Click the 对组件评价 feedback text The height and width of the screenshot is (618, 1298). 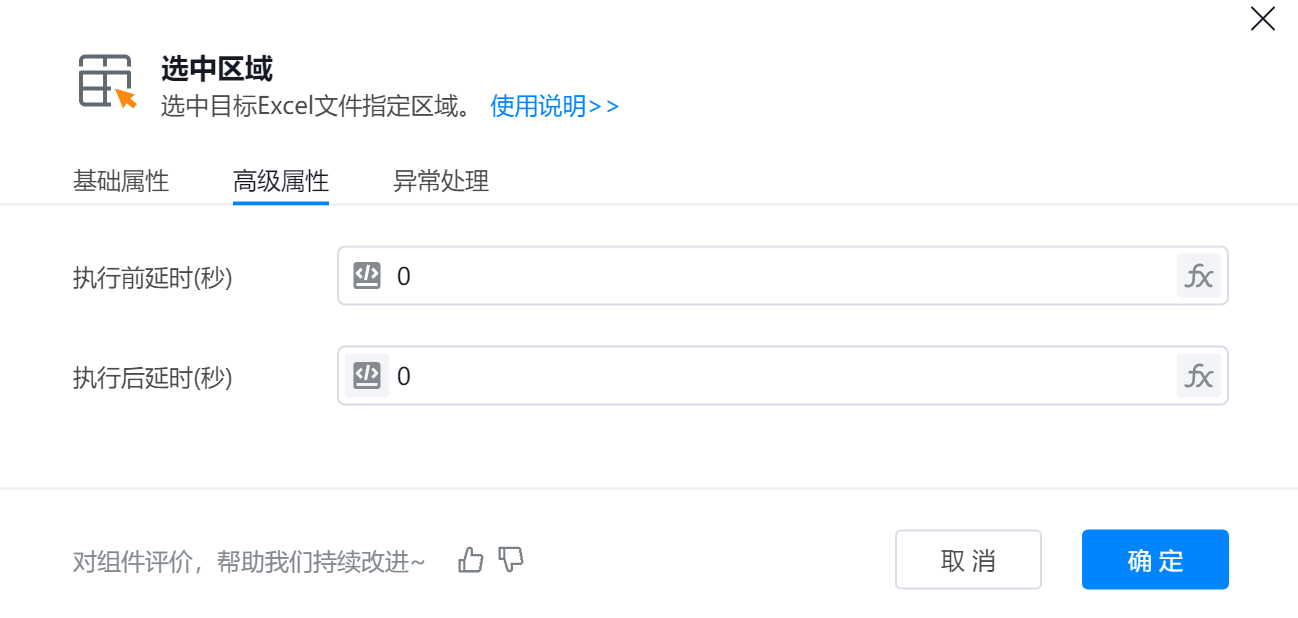pos(249,561)
